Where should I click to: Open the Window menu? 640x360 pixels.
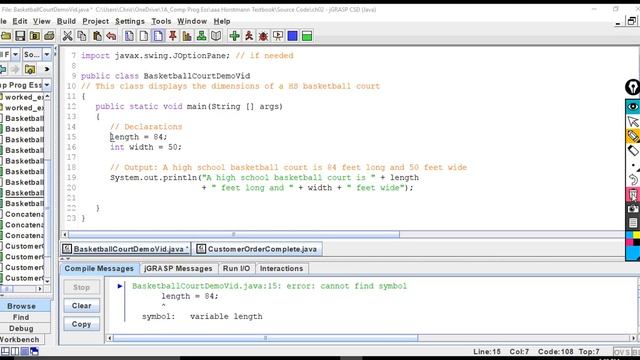192,21
